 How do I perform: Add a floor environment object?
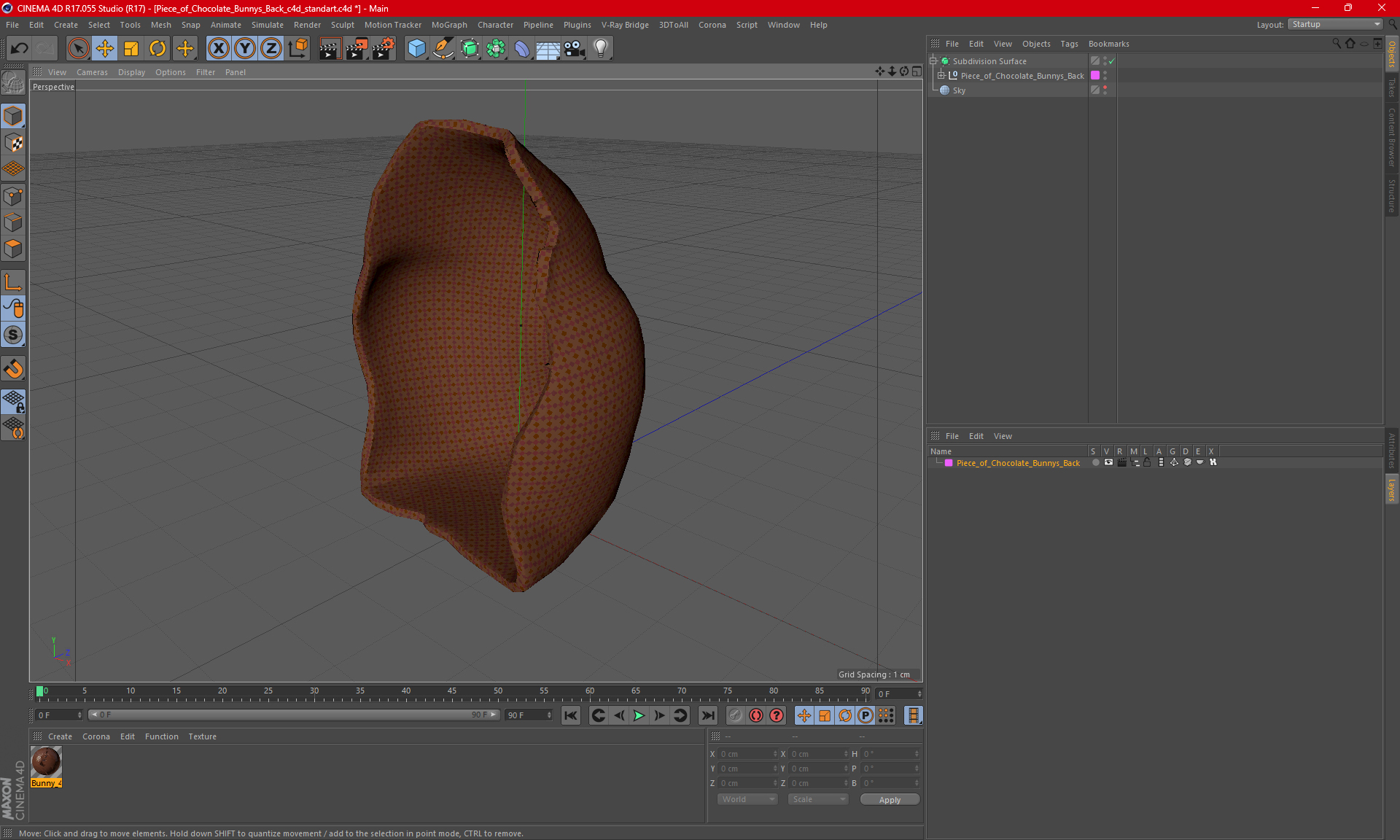pyautogui.click(x=548, y=49)
